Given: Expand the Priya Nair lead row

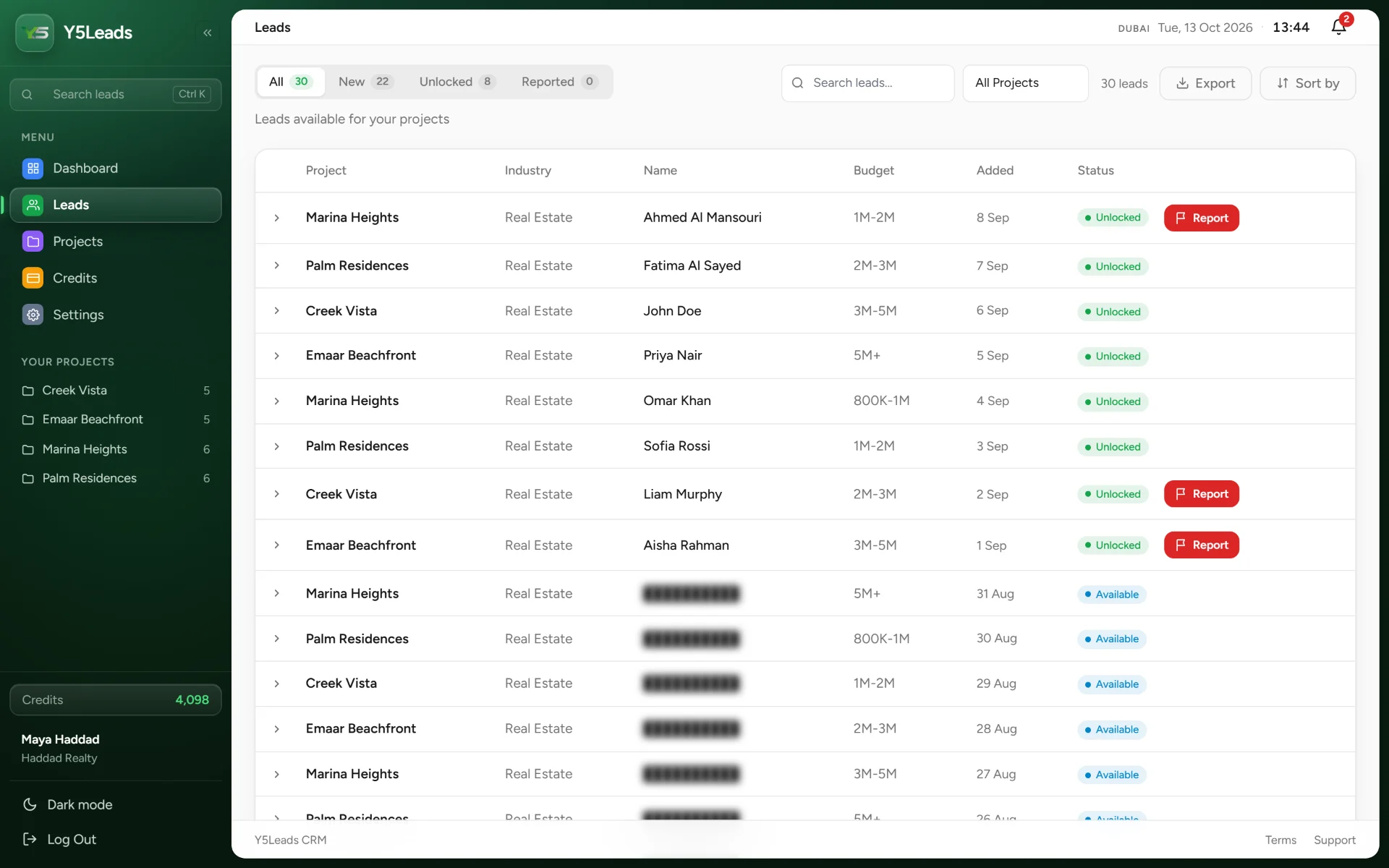Looking at the screenshot, I should pyautogui.click(x=276, y=356).
